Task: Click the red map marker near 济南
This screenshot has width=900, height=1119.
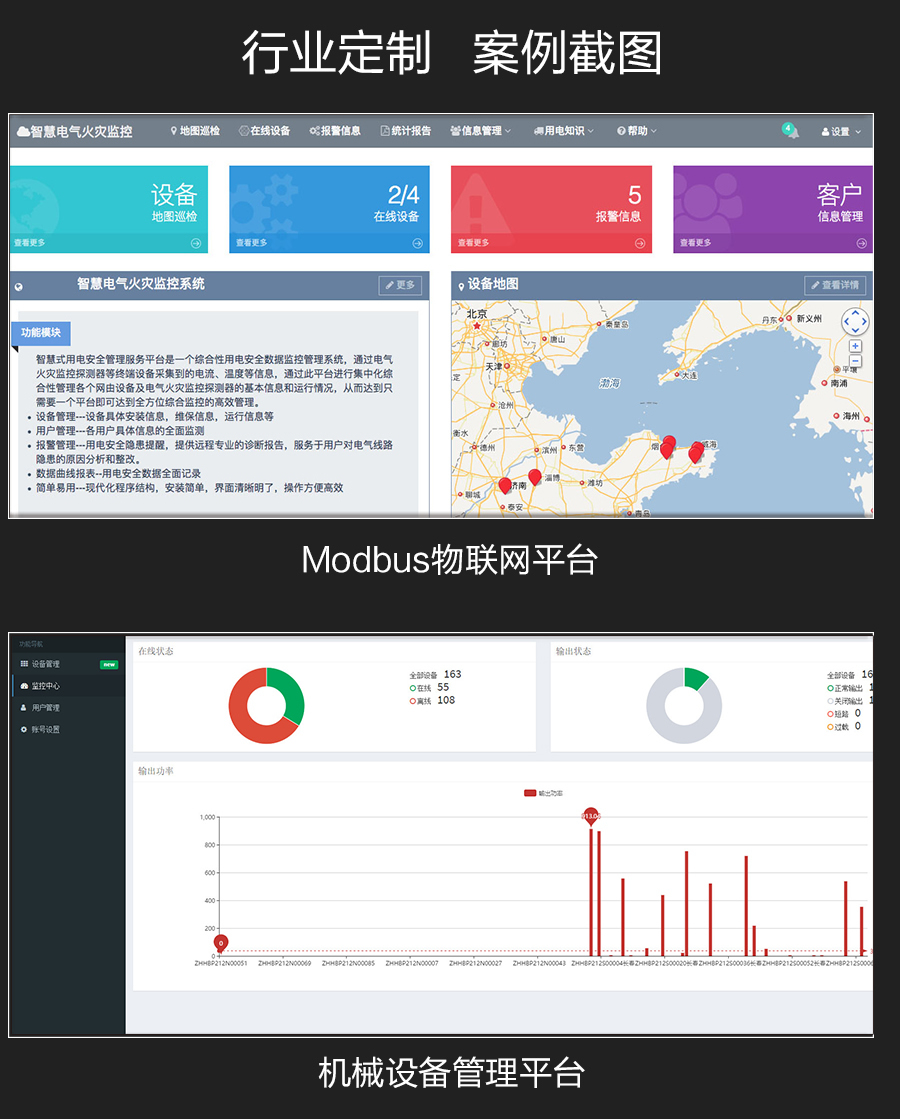Action: pyautogui.click(x=505, y=485)
